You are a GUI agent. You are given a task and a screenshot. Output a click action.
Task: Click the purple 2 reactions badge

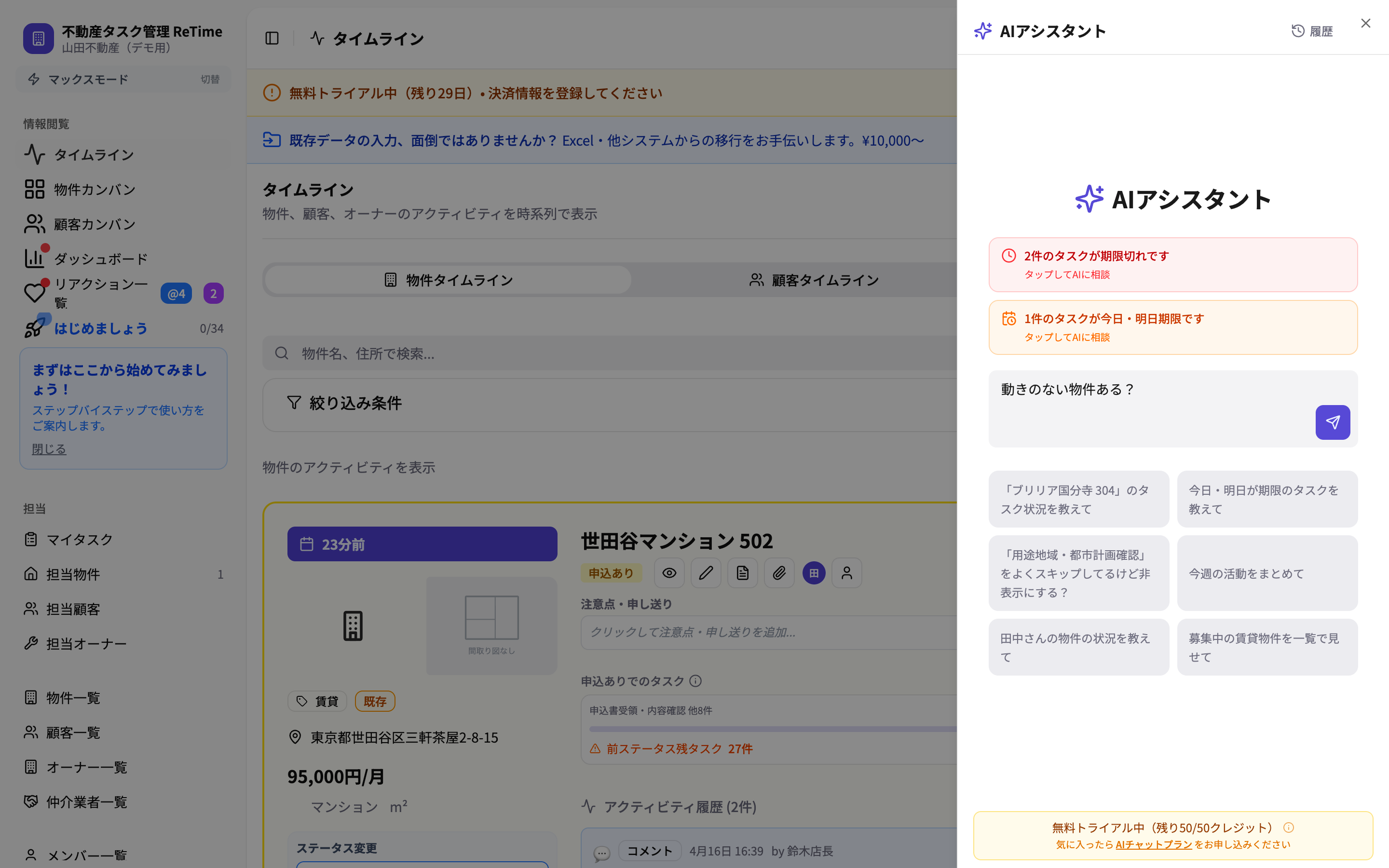click(x=214, y=293)
